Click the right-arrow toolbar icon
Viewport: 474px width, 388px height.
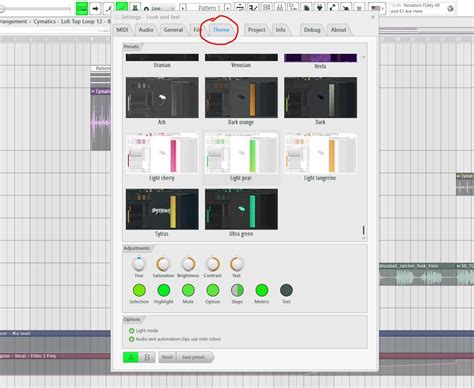pos(95,8)
